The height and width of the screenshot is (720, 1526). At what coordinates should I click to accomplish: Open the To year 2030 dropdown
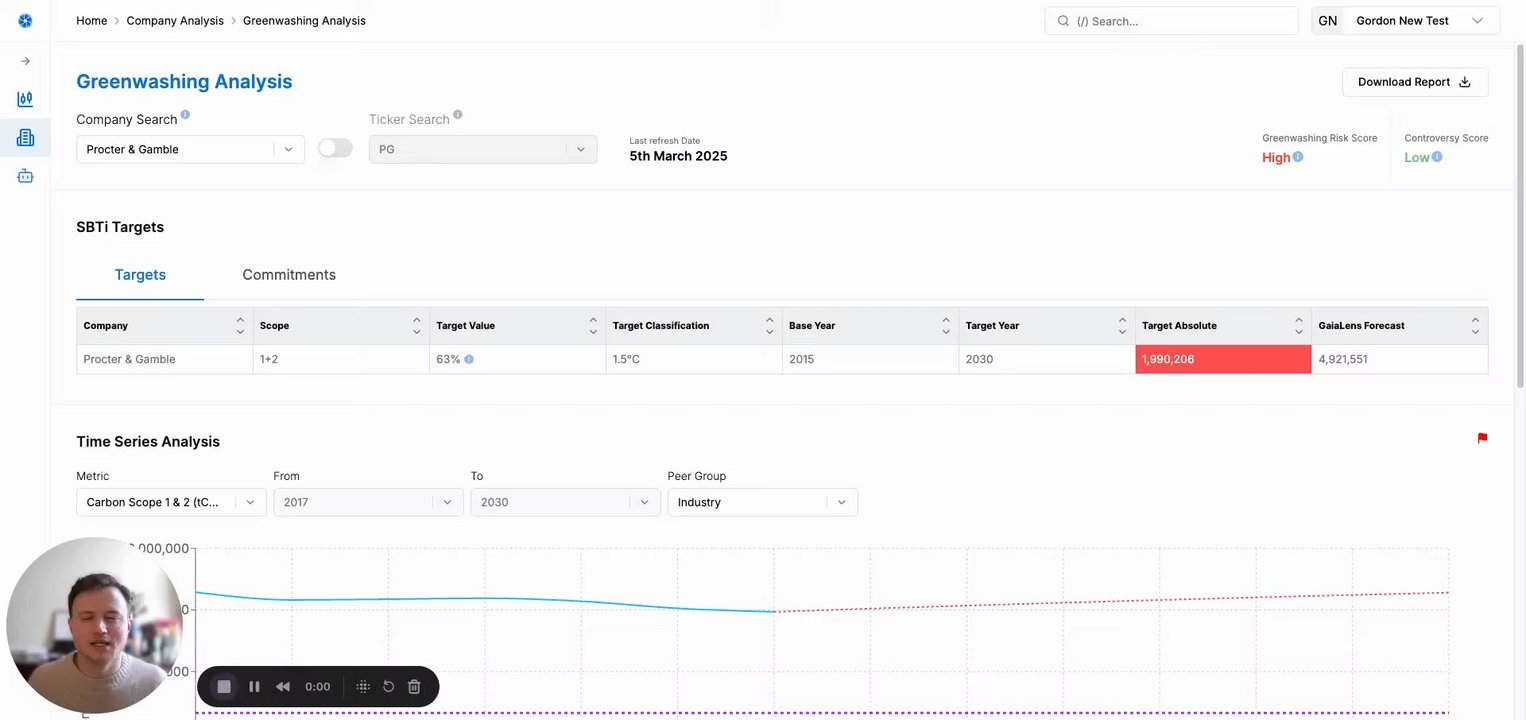[x=565, y=502]
